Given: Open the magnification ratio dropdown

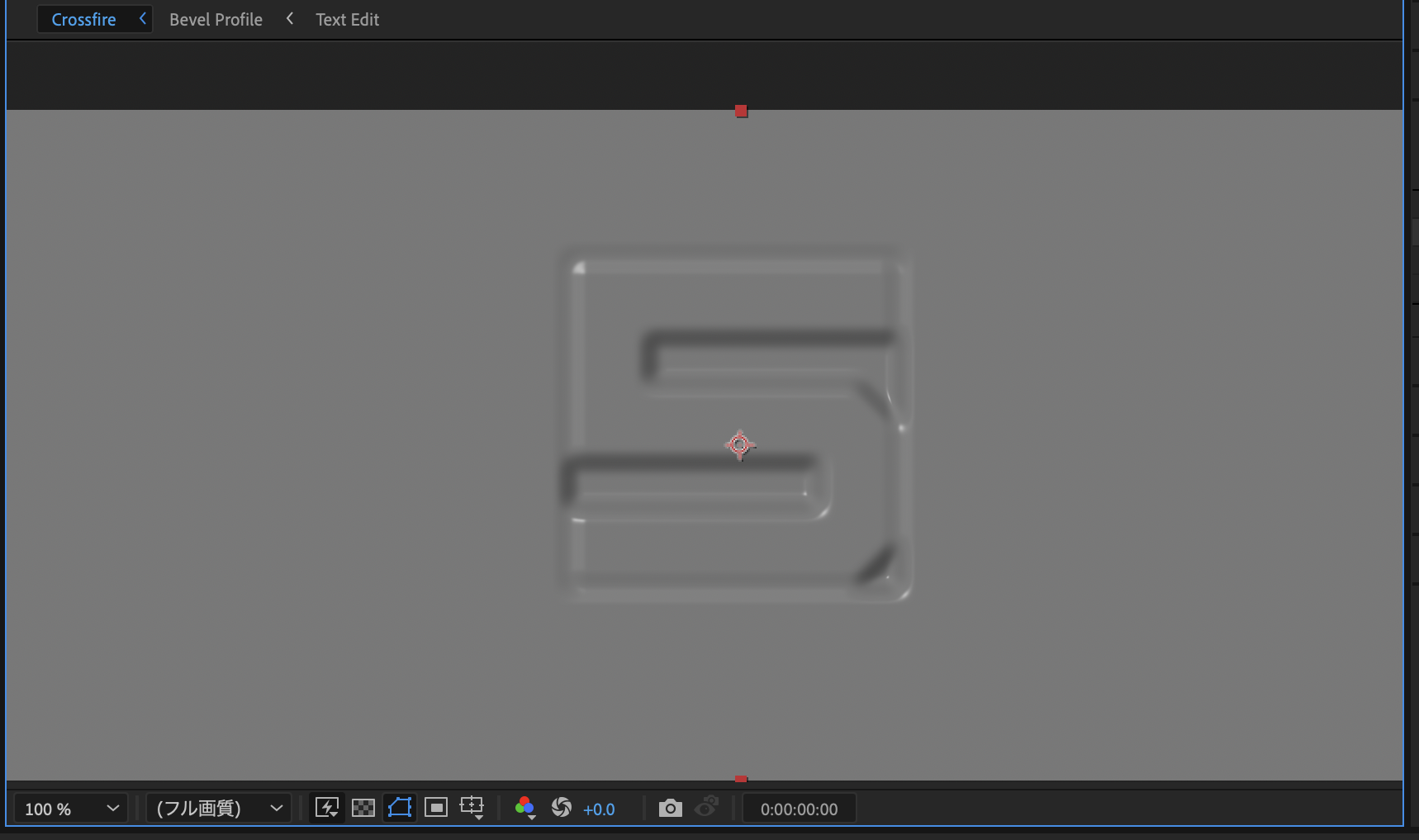Looking at the screenshot, I should (x=70, y=808).
